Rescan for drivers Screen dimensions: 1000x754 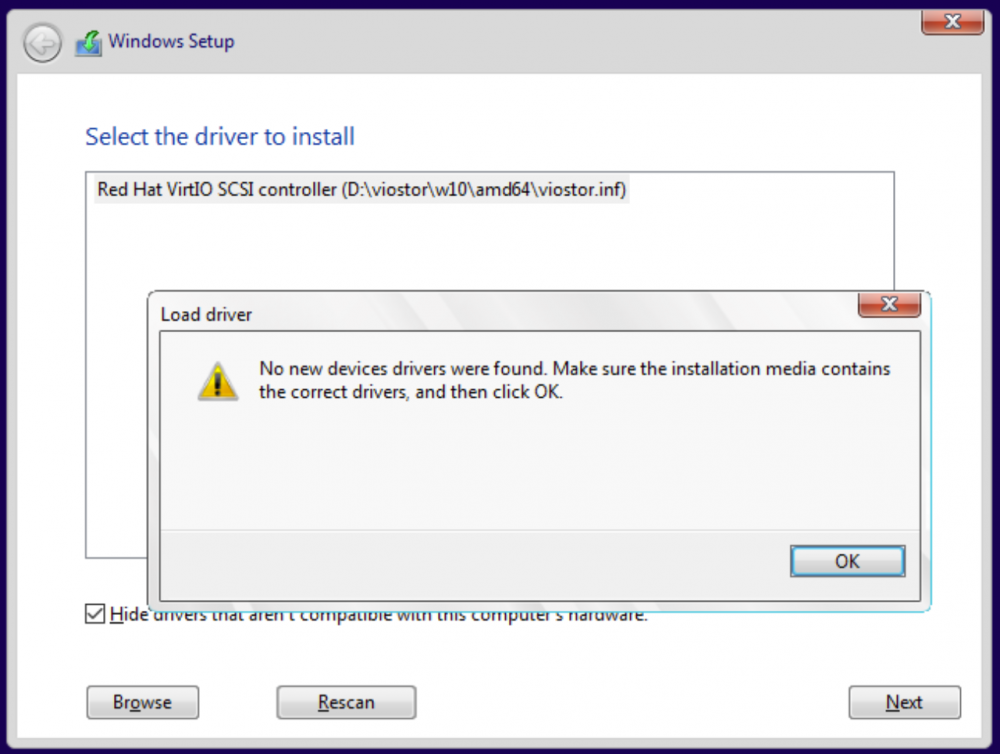(346, 702)
